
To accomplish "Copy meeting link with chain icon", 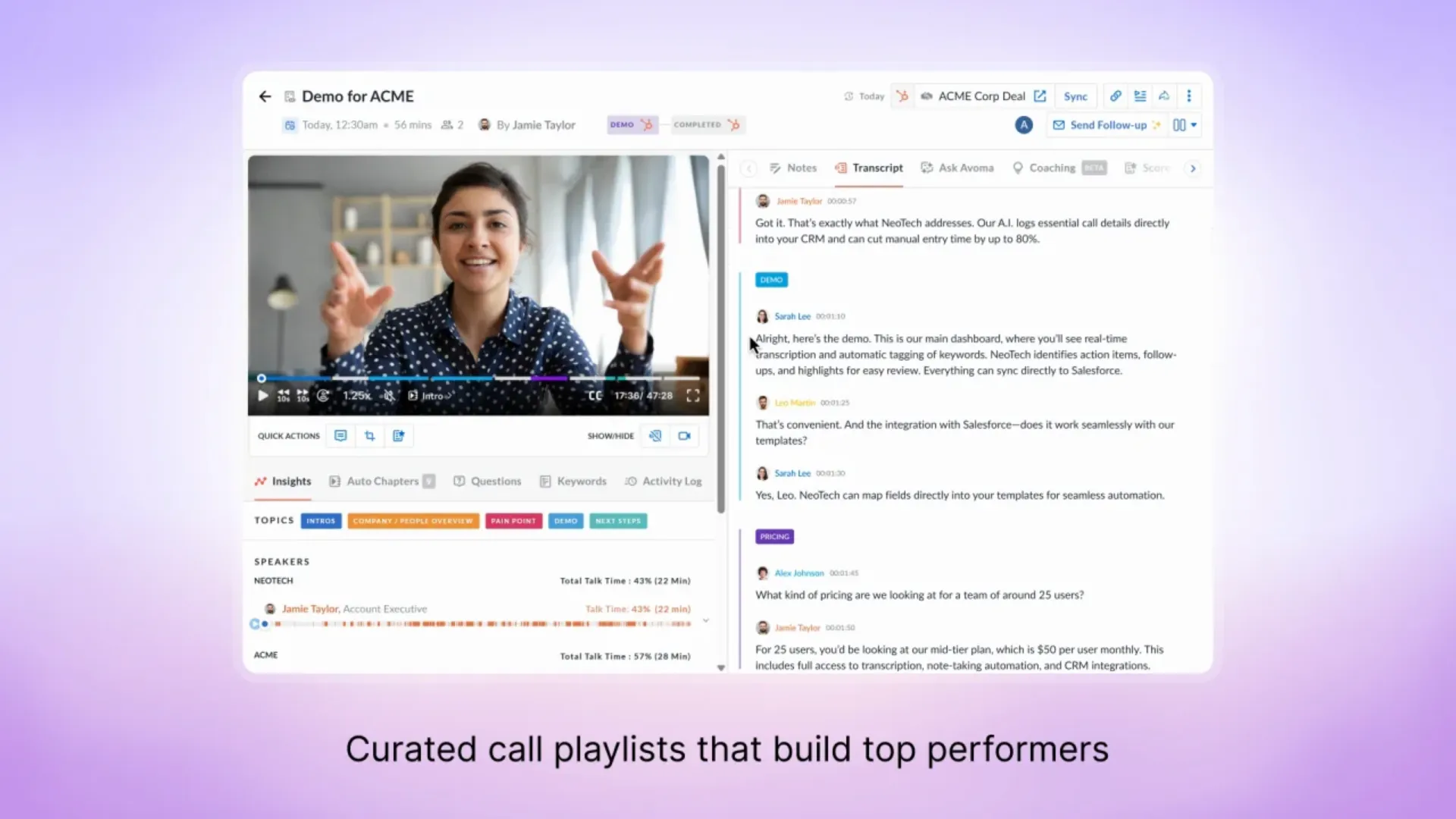I will (x=1115, y=96).
